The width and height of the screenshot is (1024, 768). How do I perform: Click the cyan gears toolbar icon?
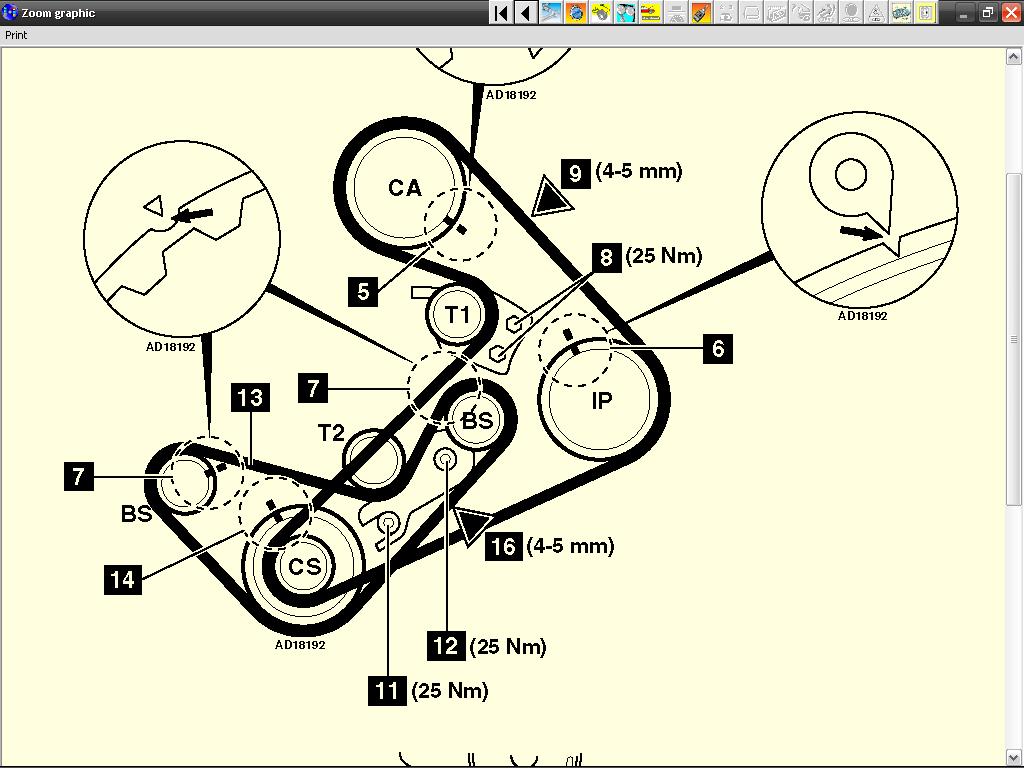(625, 12)
